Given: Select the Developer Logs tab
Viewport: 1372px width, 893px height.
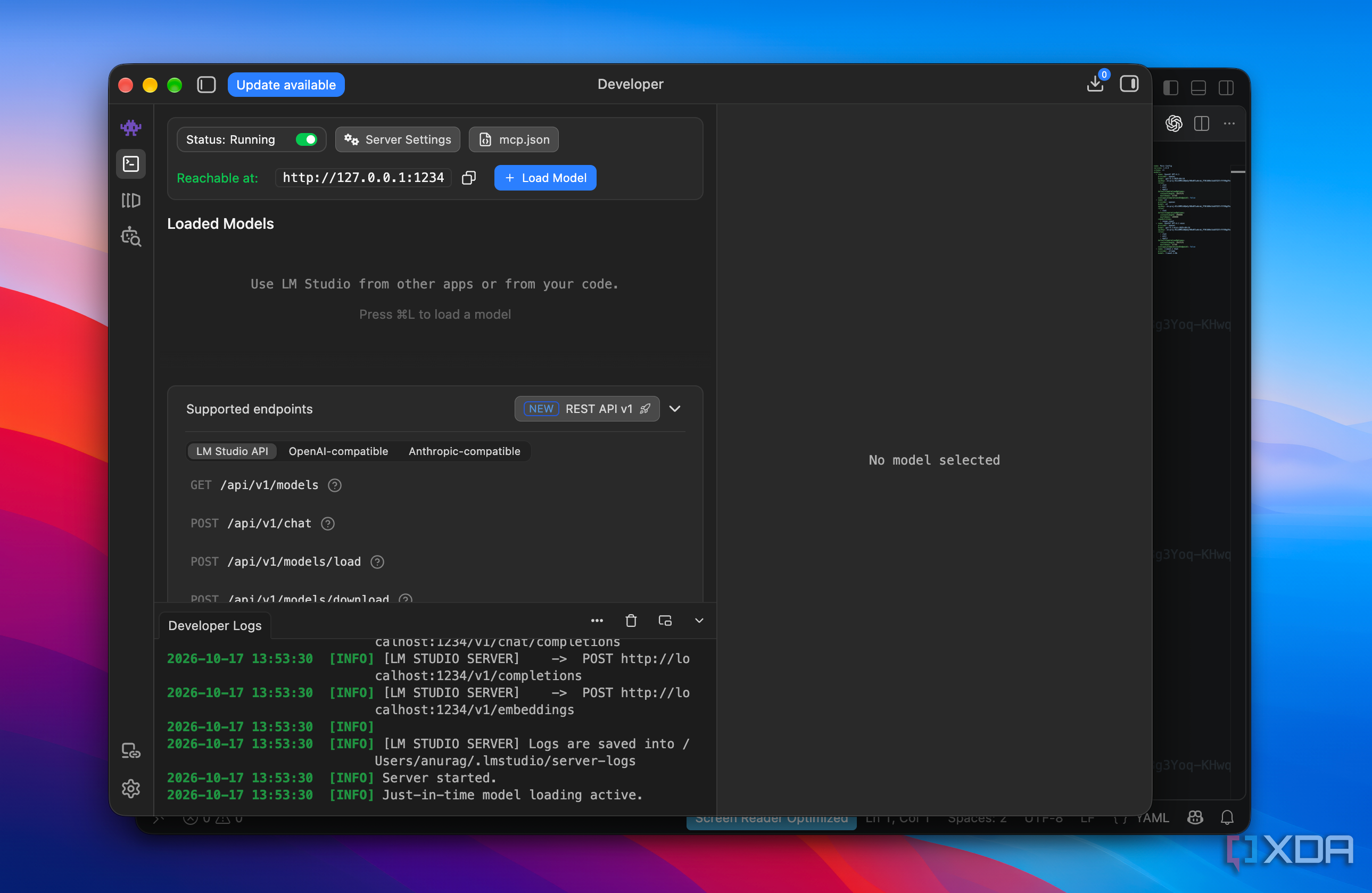Looking at the screenshot, I should [215, 625].
